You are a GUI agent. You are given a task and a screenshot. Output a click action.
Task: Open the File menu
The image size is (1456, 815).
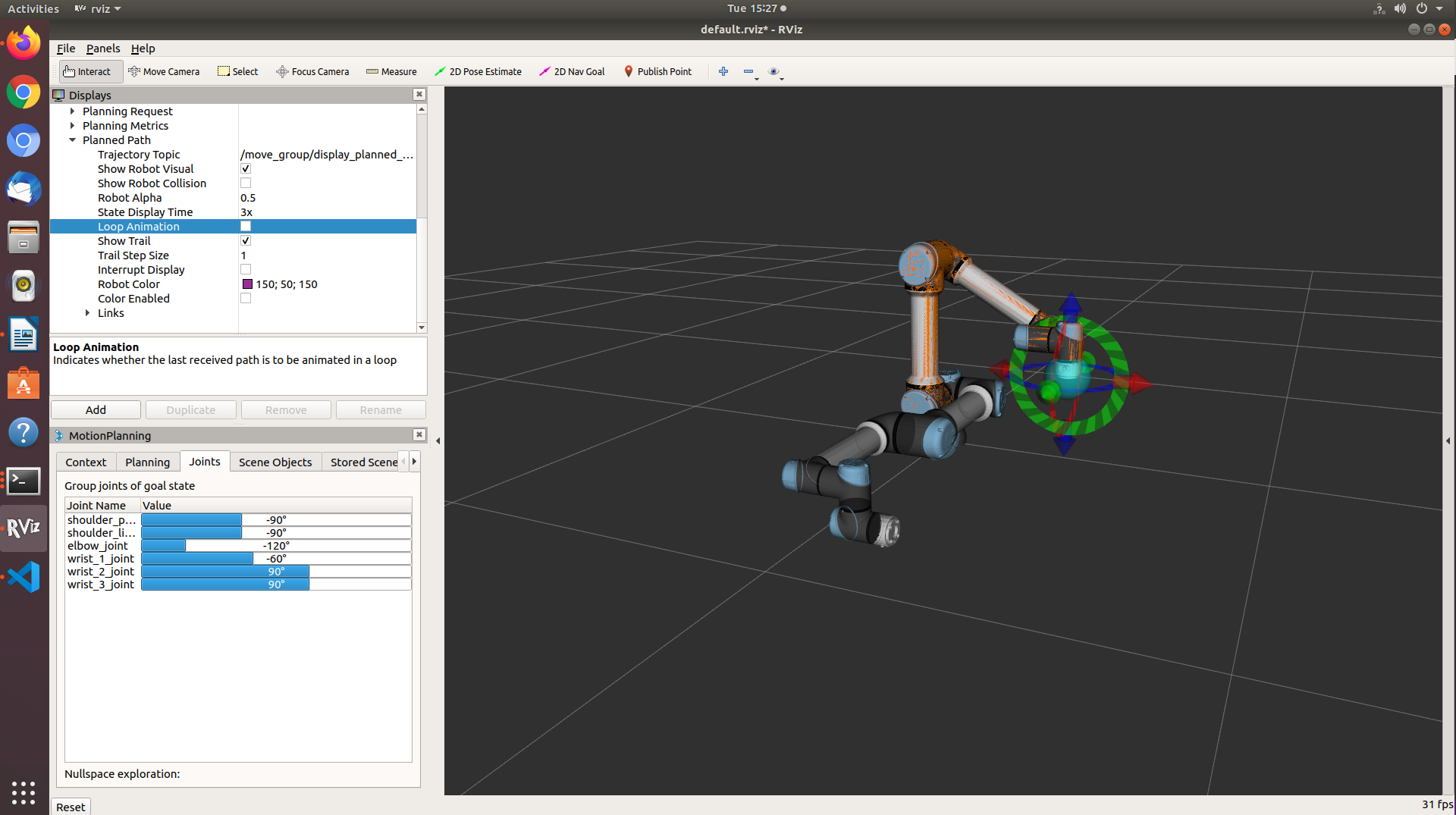(66, 48)
